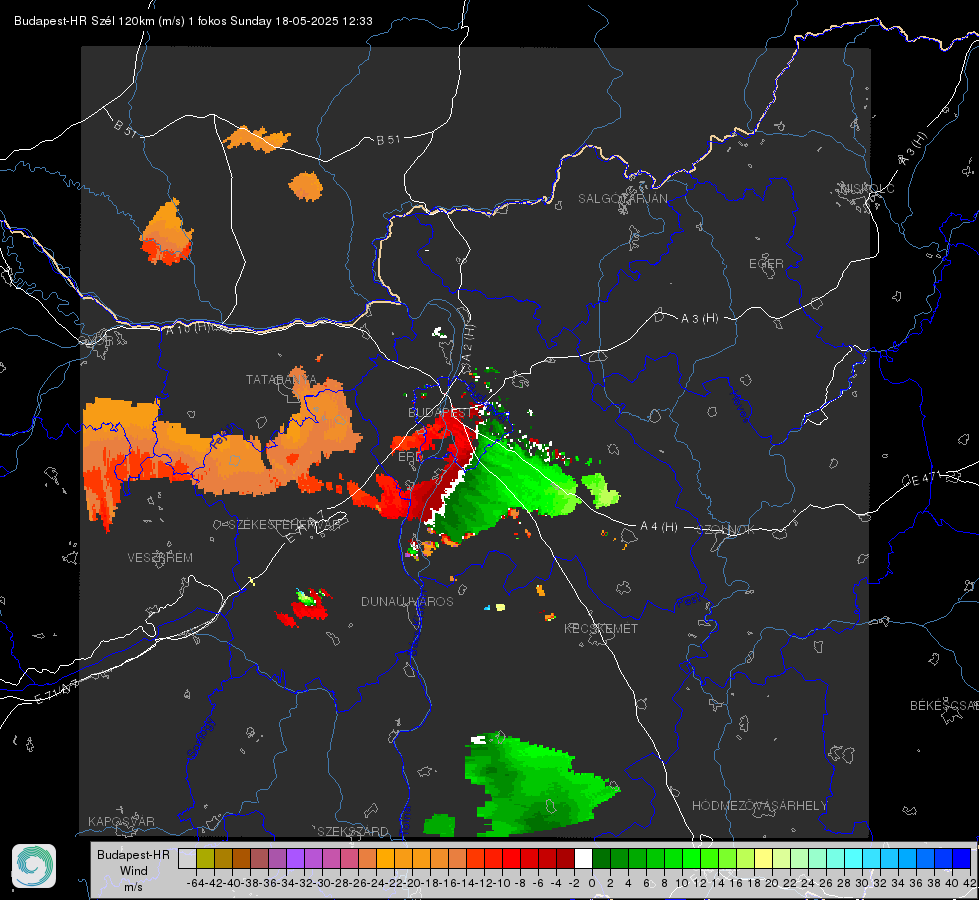Click the 20 value on the legend scale
Image resolution: width=979 pixels, height=900 pixels.
(772, 883)
